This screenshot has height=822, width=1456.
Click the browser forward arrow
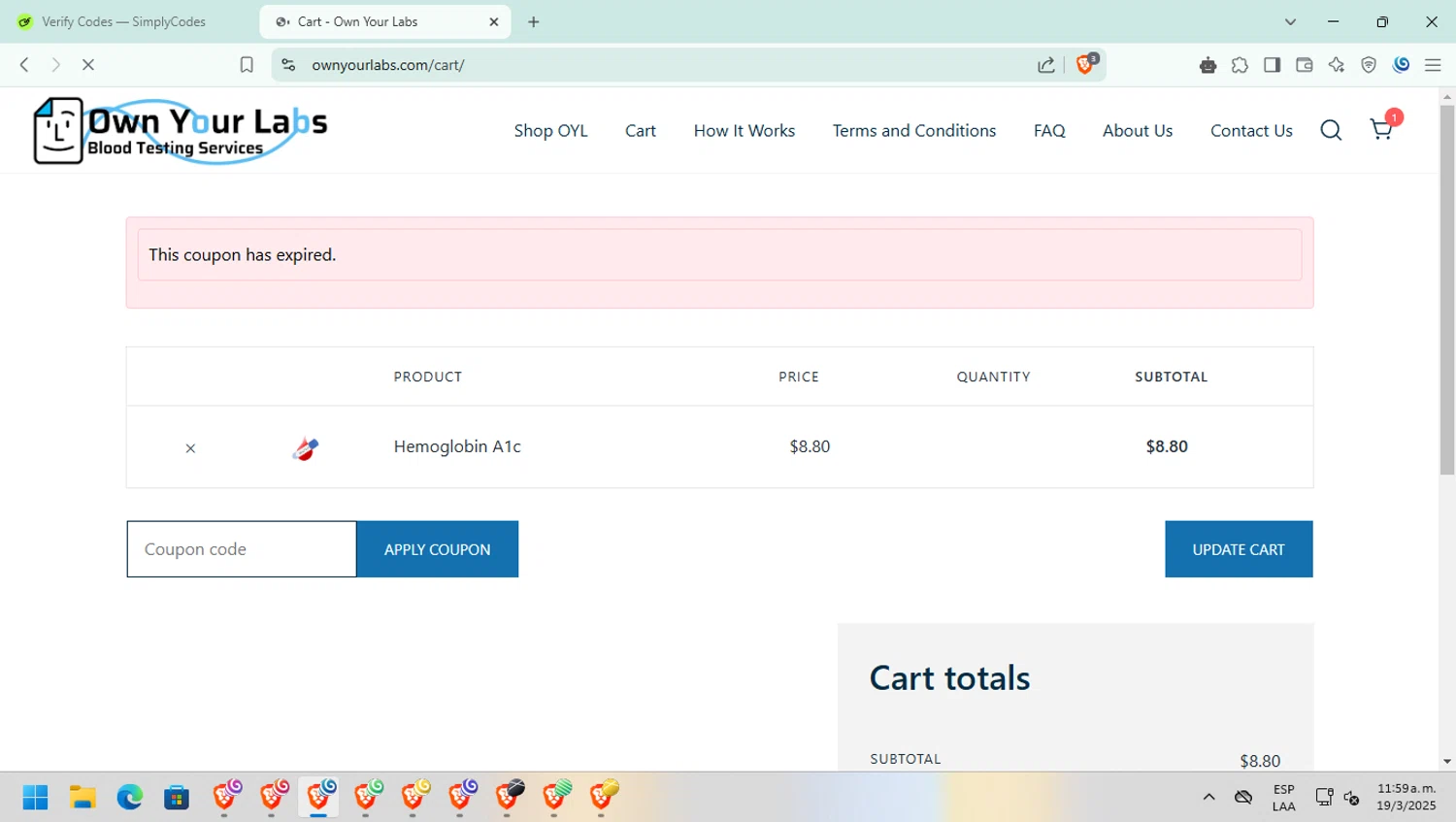[x=55, y=65]
